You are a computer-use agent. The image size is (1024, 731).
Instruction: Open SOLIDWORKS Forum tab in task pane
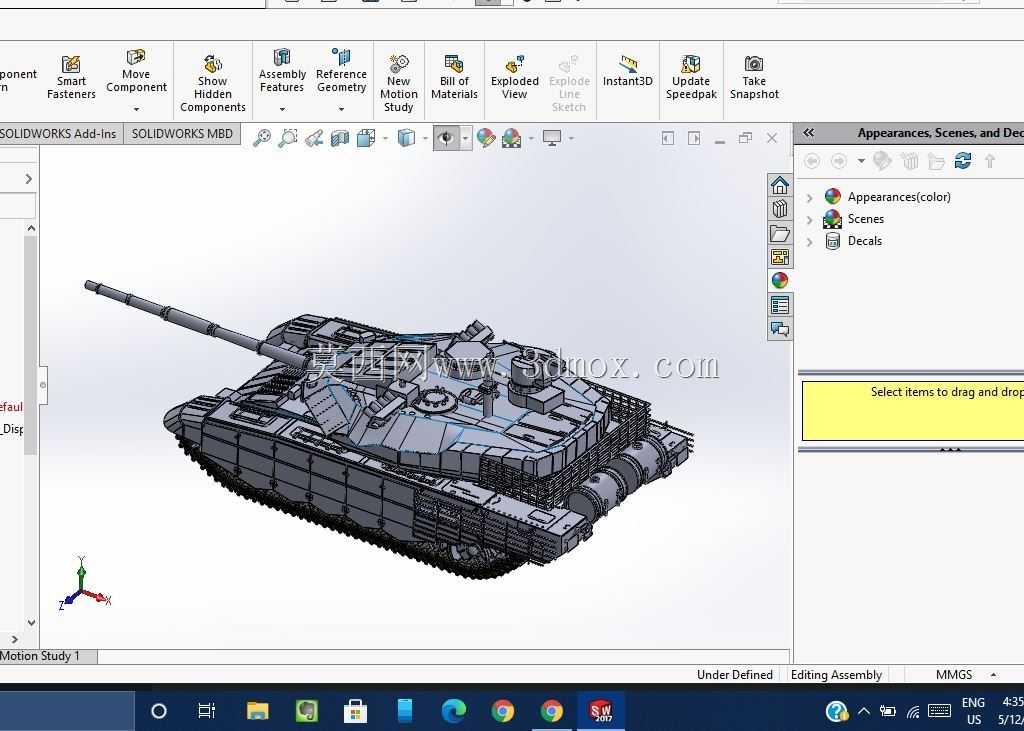780,329
